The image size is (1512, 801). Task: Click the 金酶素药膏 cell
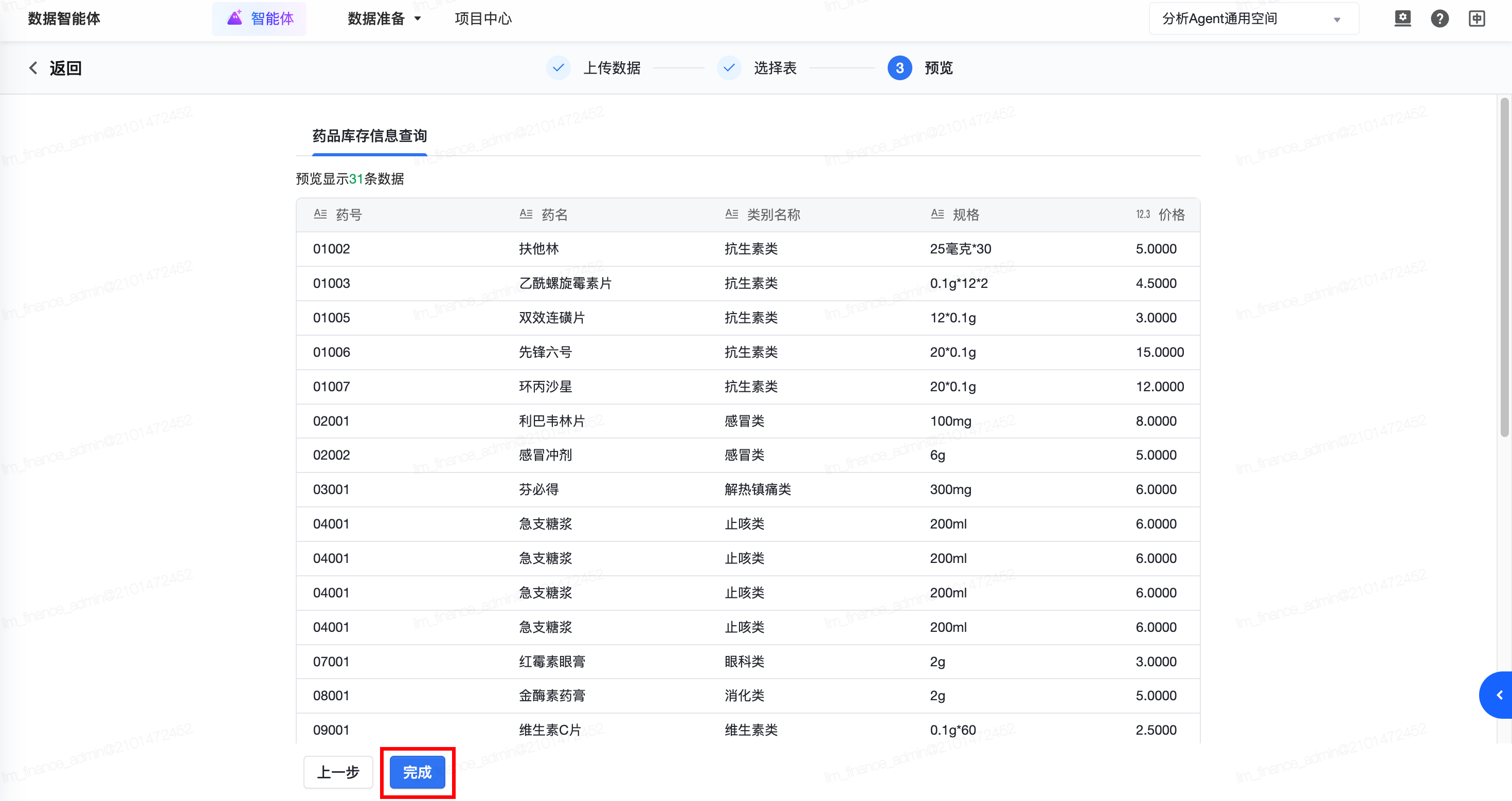(x=552, y=696)
